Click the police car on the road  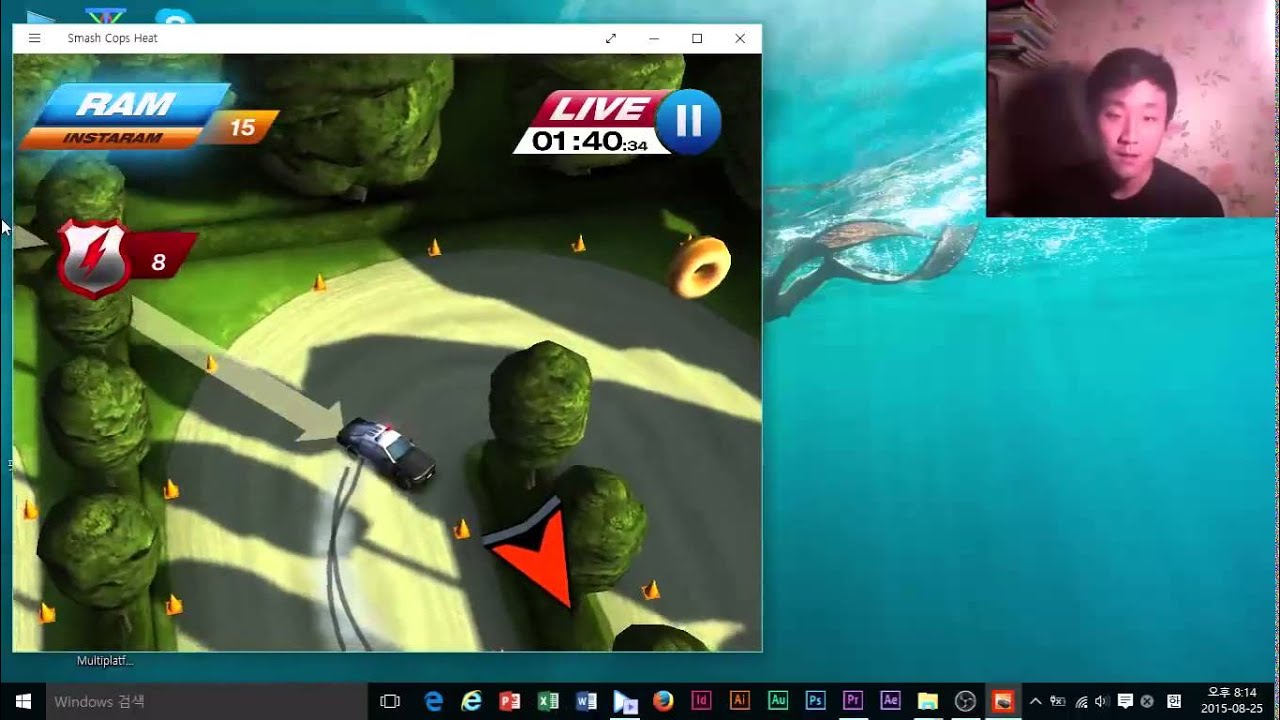(386, 453)
